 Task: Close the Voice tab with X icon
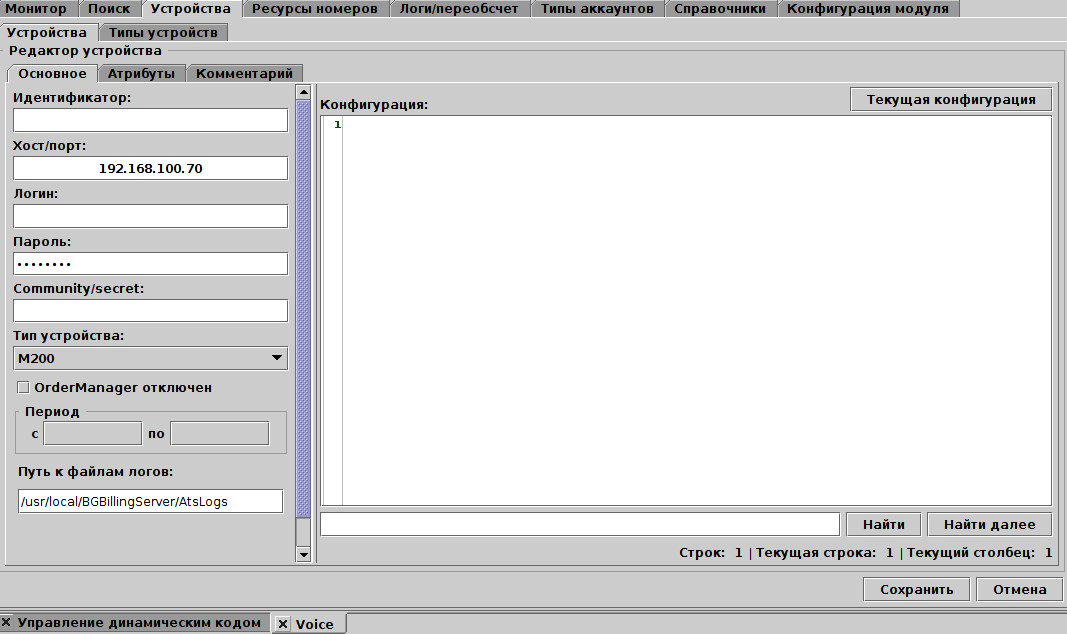pos(283,624)
